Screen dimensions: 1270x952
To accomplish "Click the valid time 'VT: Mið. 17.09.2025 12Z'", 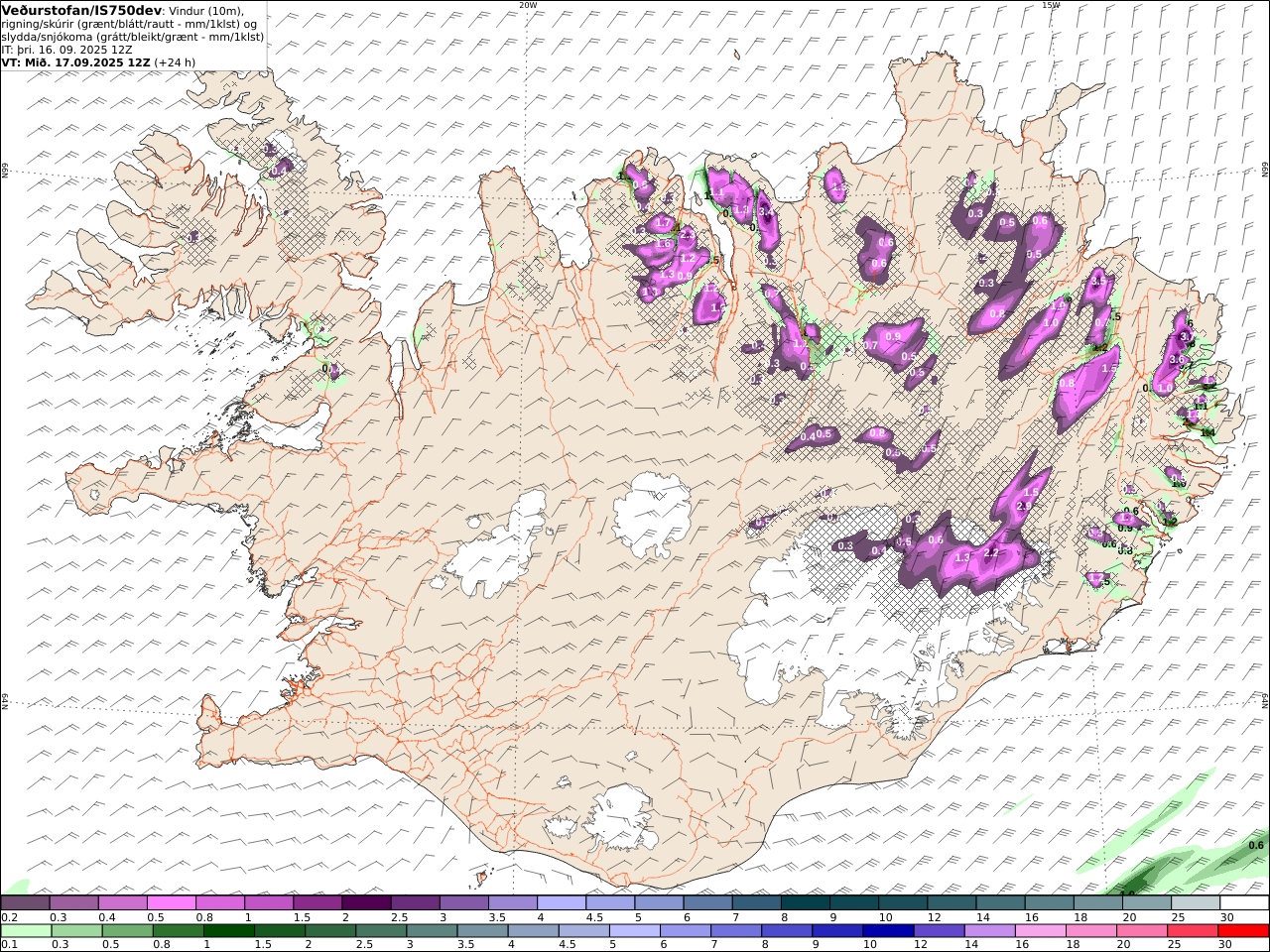I will pos(76,61).
